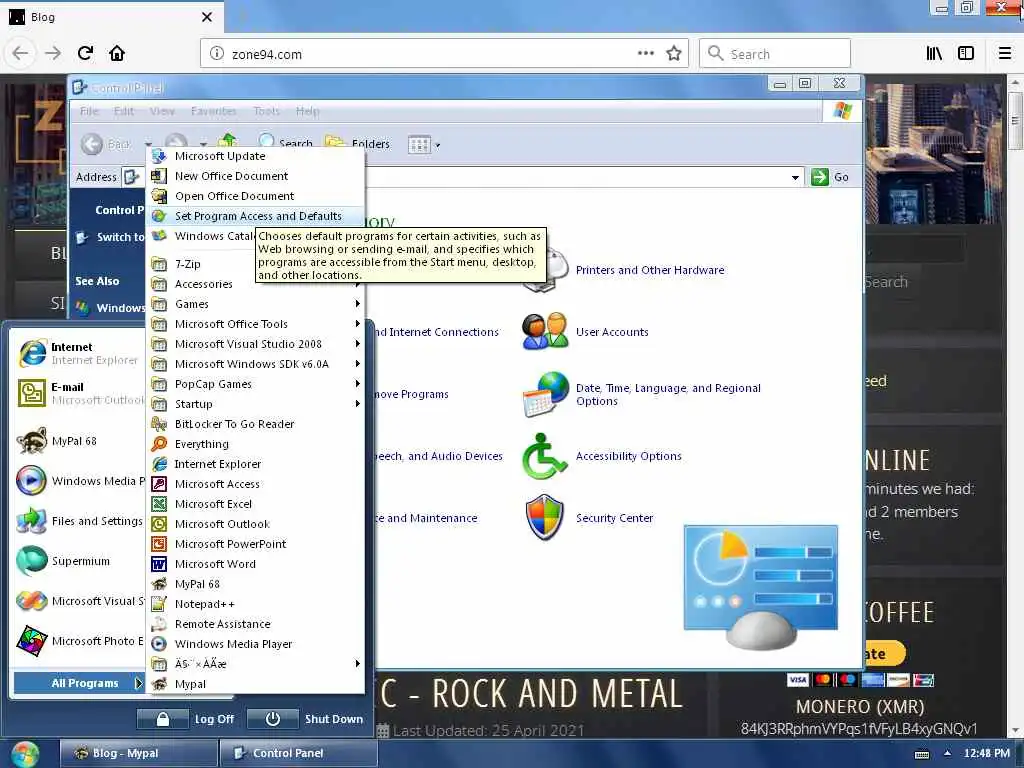Go to the browser home page

(x=117, y=53)
